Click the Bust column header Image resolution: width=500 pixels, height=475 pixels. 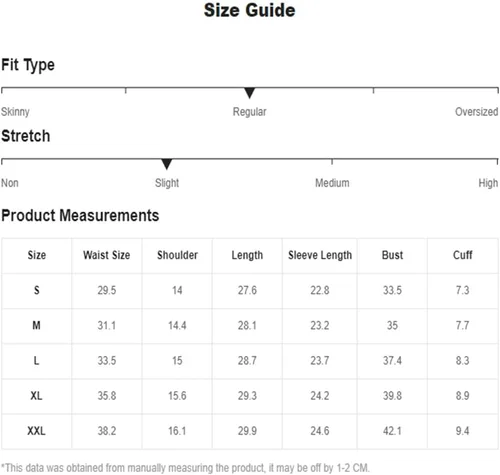tap(392, 255)
